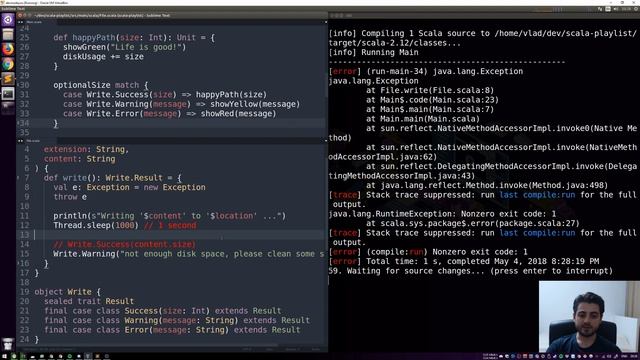Click tab navigation arrows beside File.scala tab
This screenshot has width=640, height=360.
pos(20,141)
